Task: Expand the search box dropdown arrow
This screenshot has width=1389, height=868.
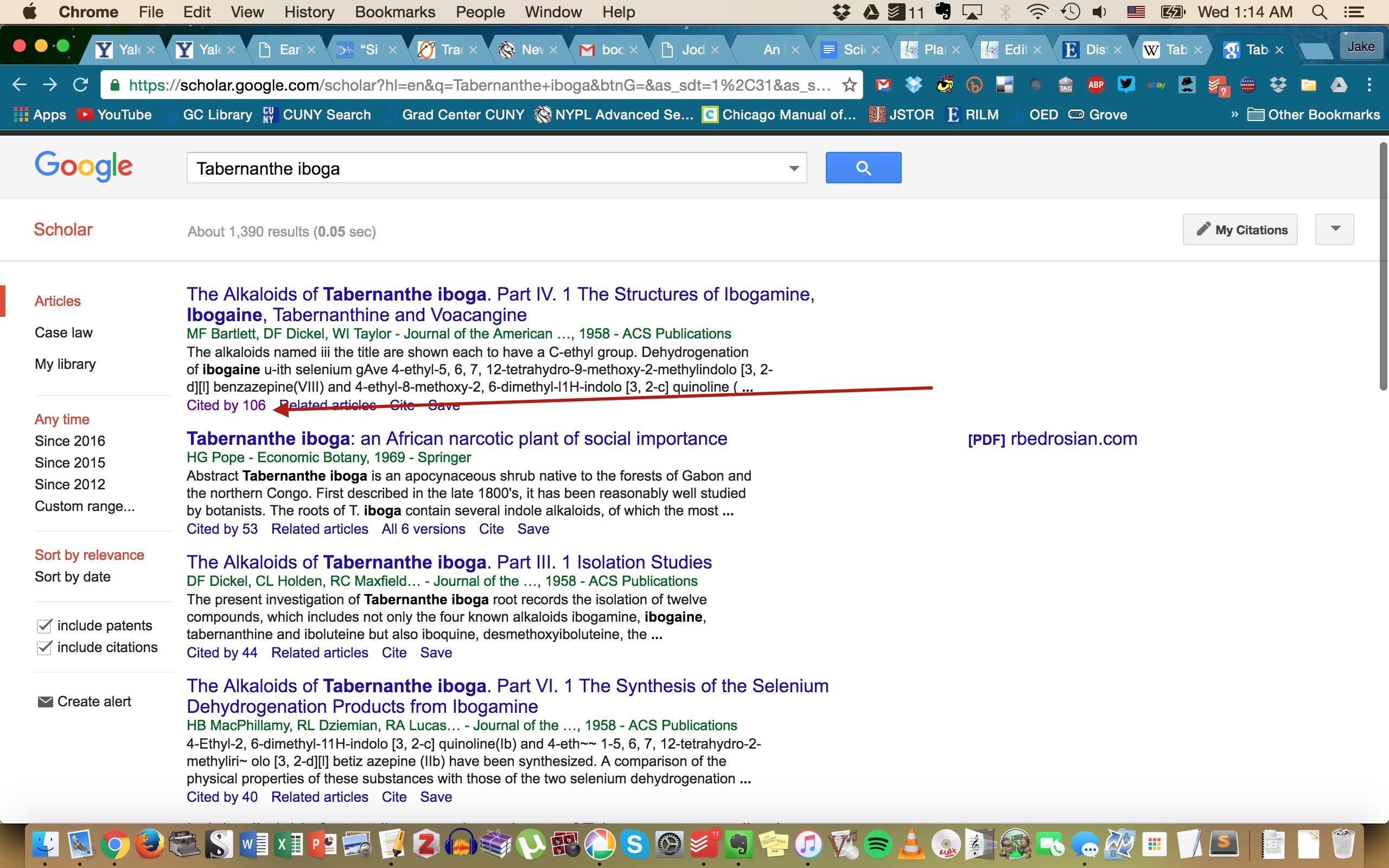Action: [794, 168]
